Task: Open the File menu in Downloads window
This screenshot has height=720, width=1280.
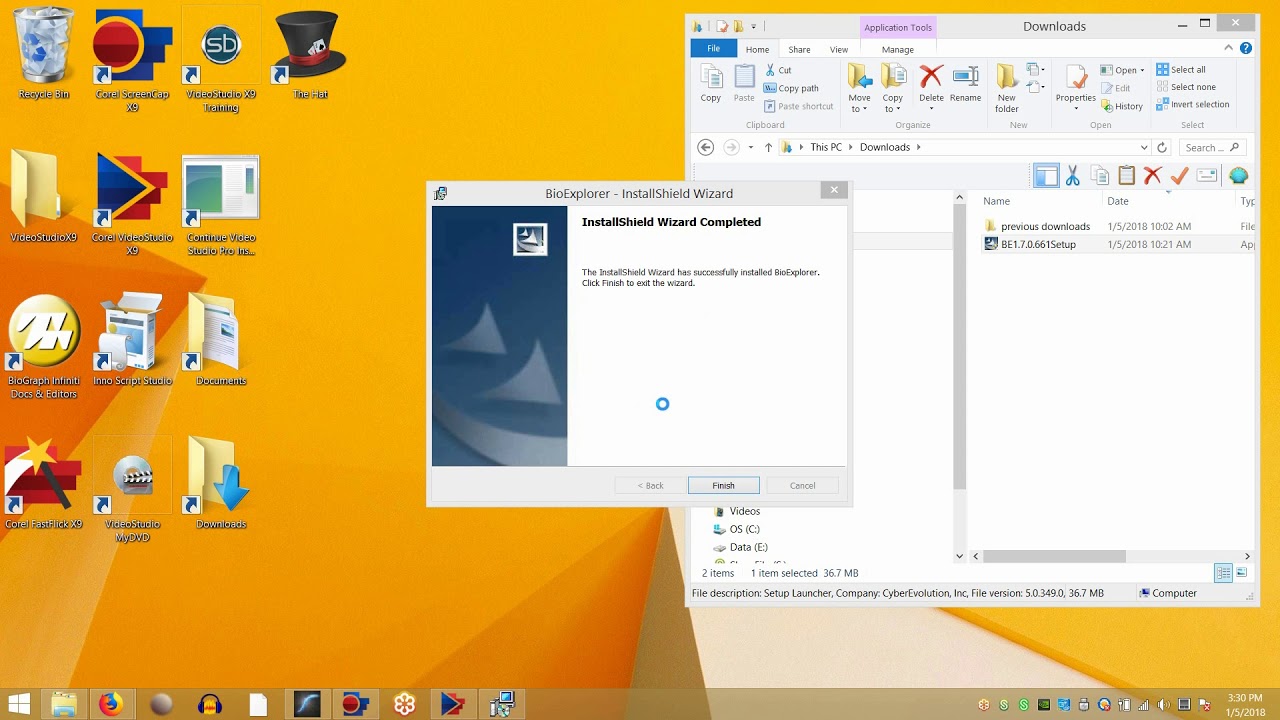Action: tap(713, 49)
